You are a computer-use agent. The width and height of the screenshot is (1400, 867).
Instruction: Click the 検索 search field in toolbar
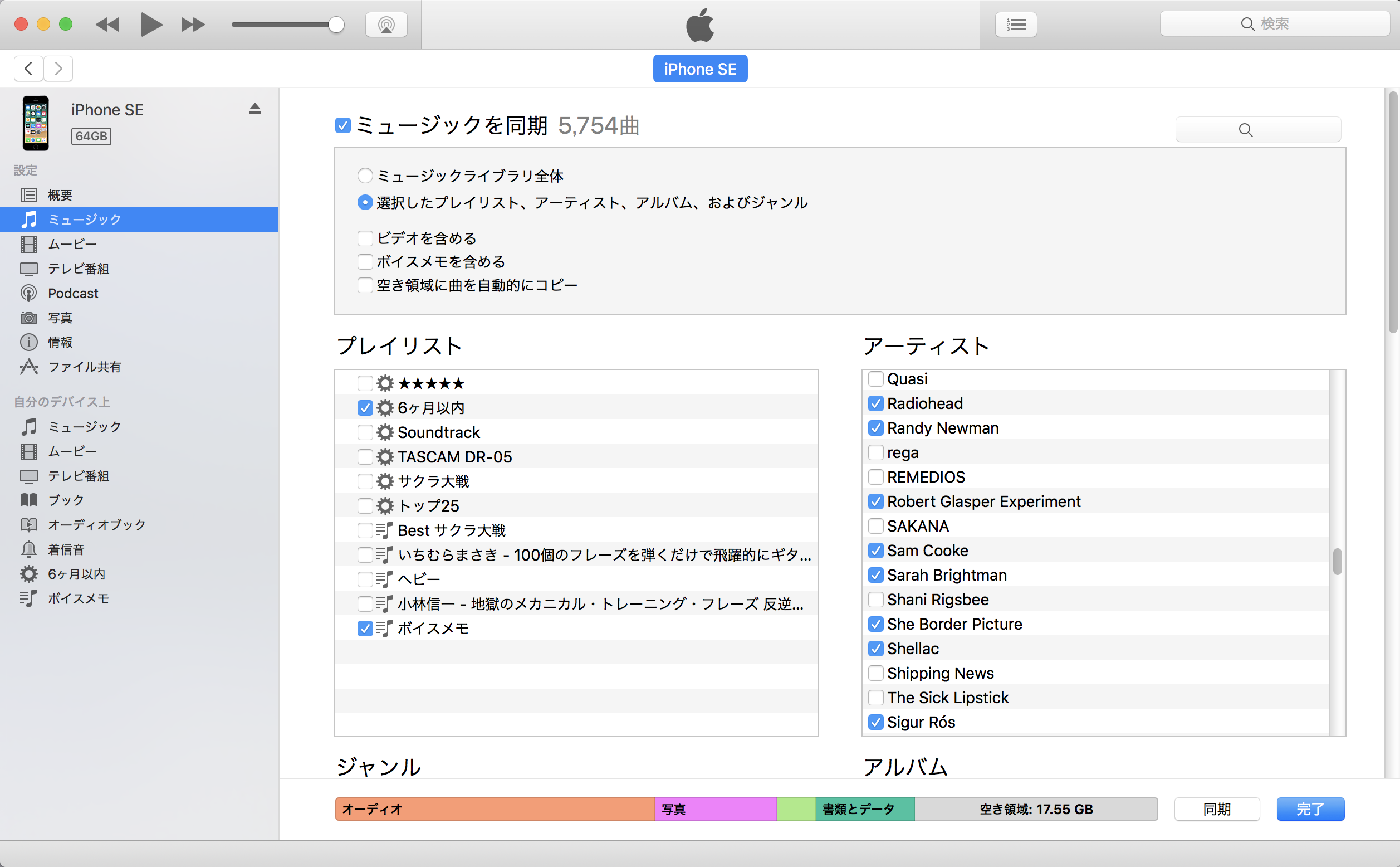1275,24
